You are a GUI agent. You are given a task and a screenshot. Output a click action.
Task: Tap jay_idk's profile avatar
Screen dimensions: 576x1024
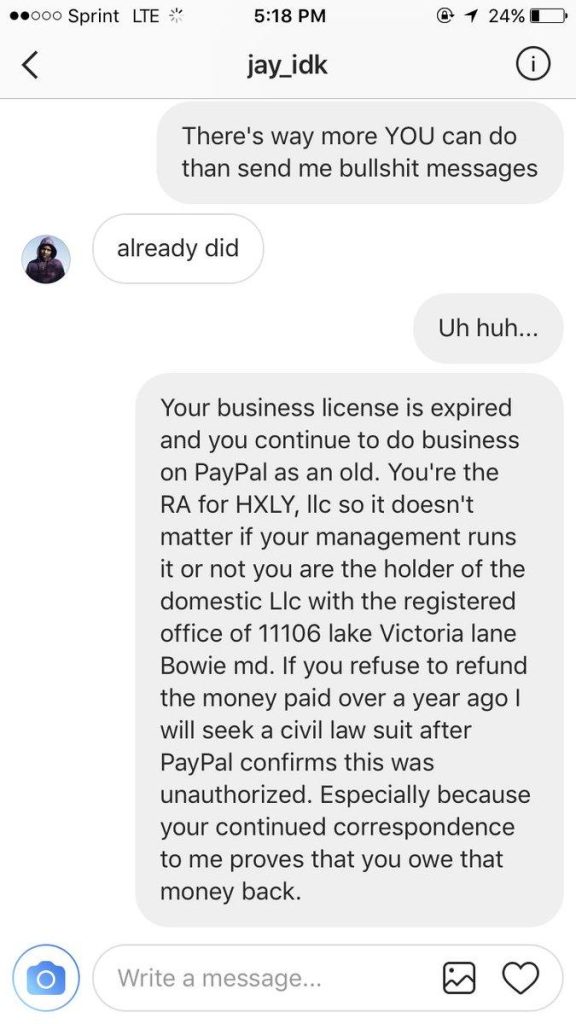[46, 259]
